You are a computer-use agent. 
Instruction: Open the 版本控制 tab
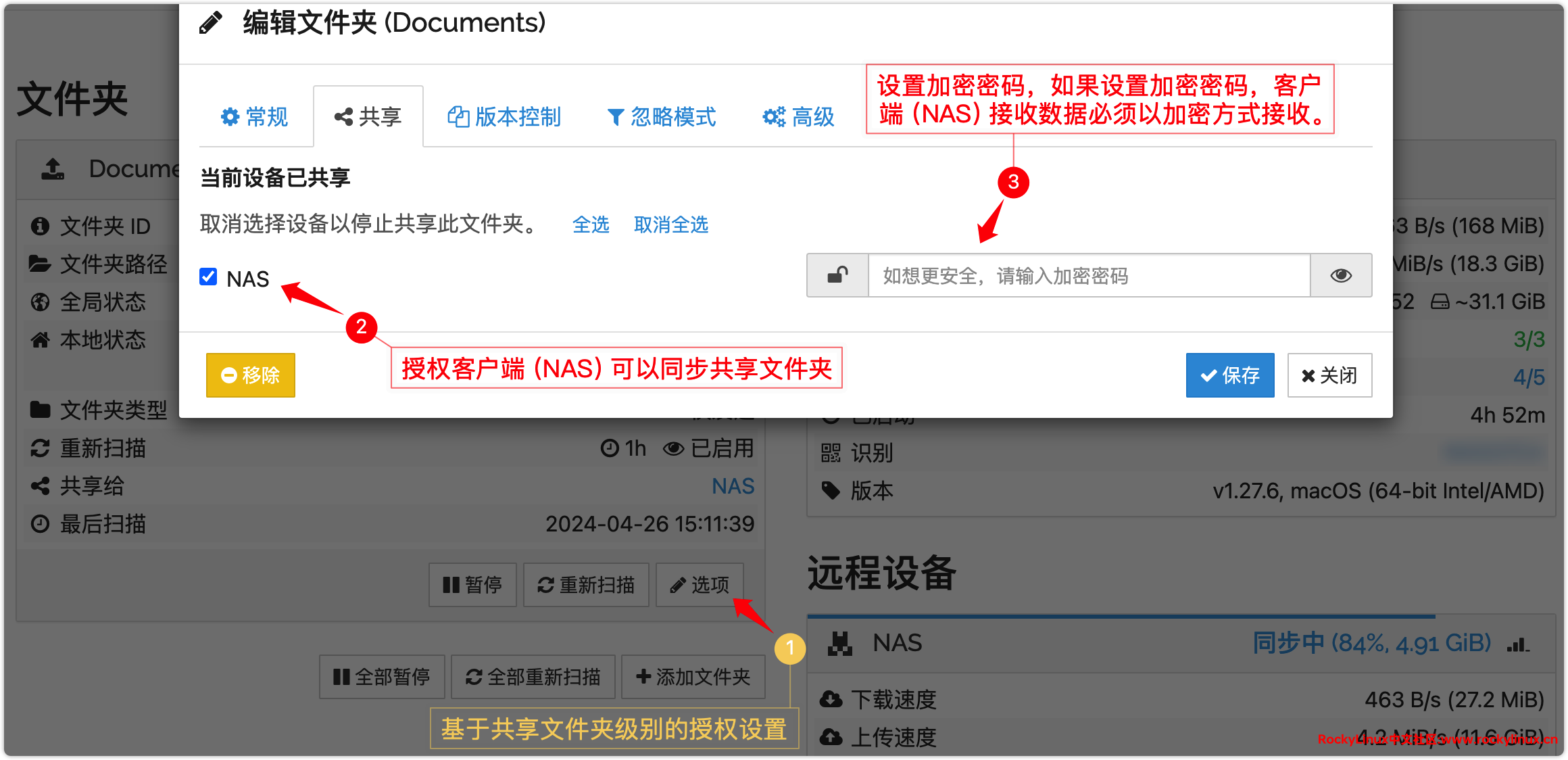(x=504, y=117)
